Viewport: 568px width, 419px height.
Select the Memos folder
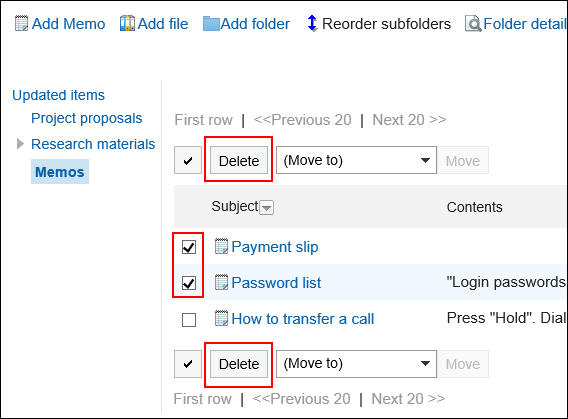tap(60, 172)
